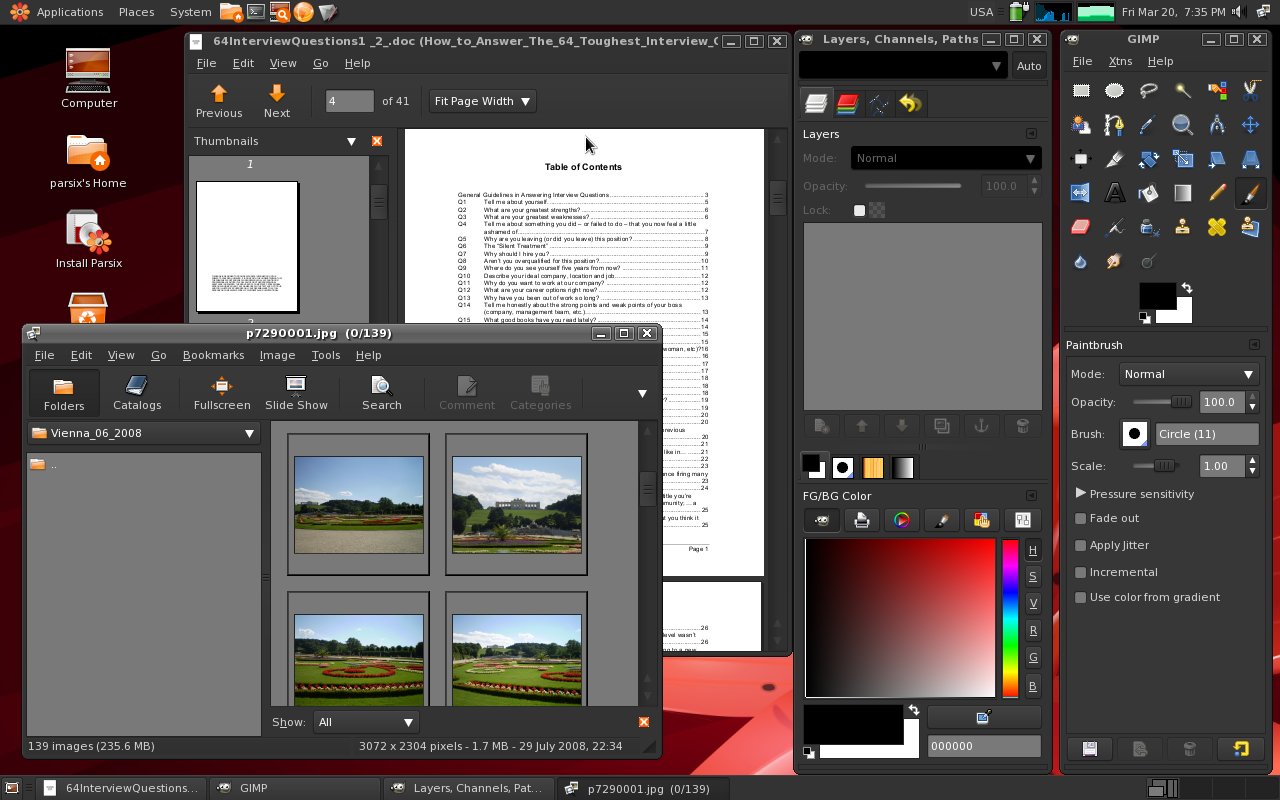Viewport: 1280px width, 800px height.
Task: Open the Bookmarks menu
Action: 213,355
